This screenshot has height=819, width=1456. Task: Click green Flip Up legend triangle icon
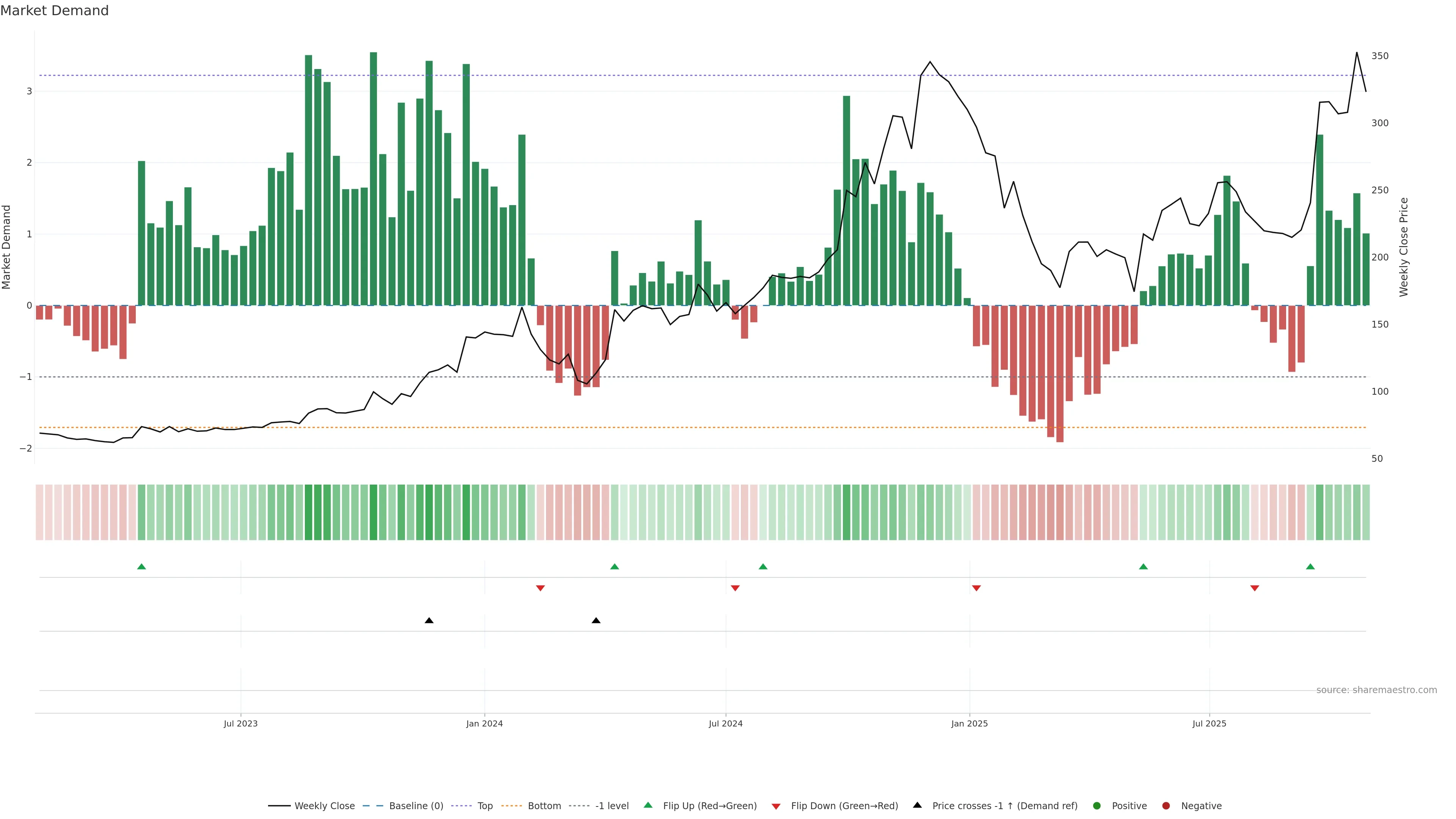tap(648, 805)
